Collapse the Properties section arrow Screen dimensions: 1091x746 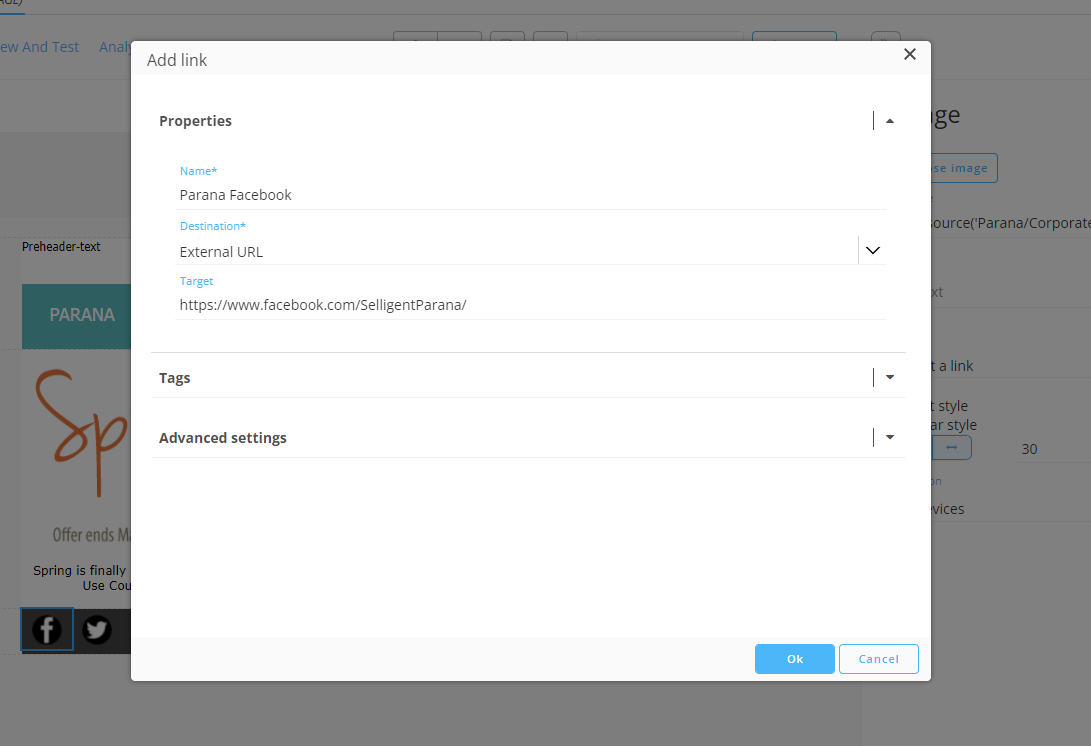(x=889, y=121)
